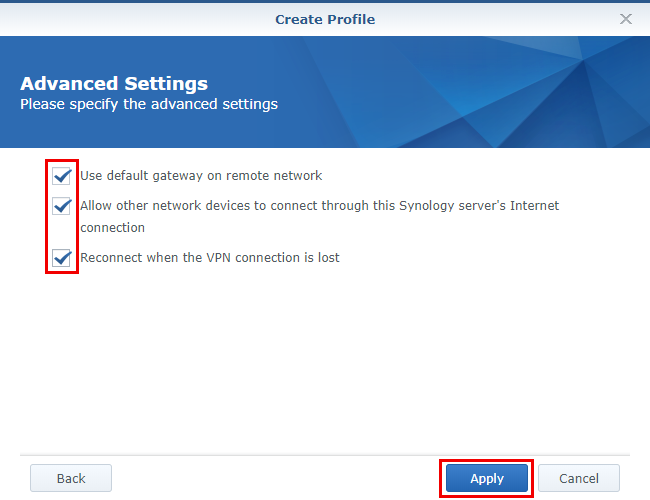Viewport: 650px width, 500px height.
Task: Click the footer space between Back and Apply
Action: click(x=275, y=478)
